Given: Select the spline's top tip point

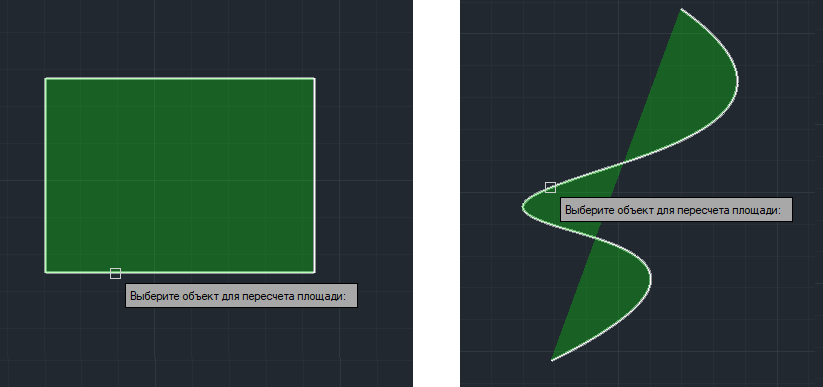Looking at the screenshot, I should click(681, 9).
